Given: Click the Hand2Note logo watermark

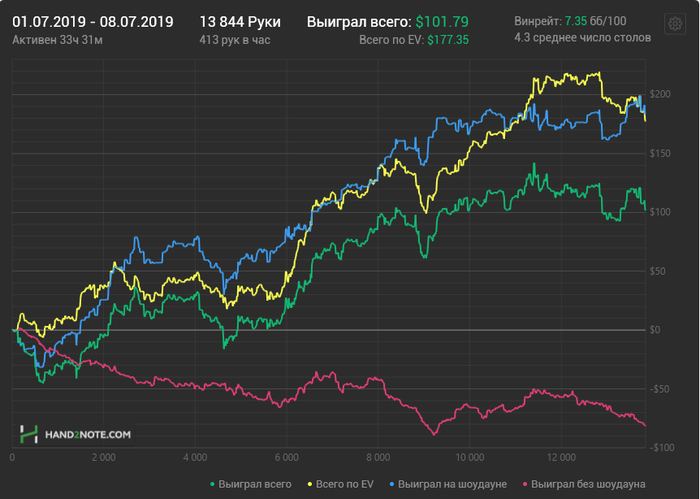Looking at the screenshot, I should pos(76,434).
